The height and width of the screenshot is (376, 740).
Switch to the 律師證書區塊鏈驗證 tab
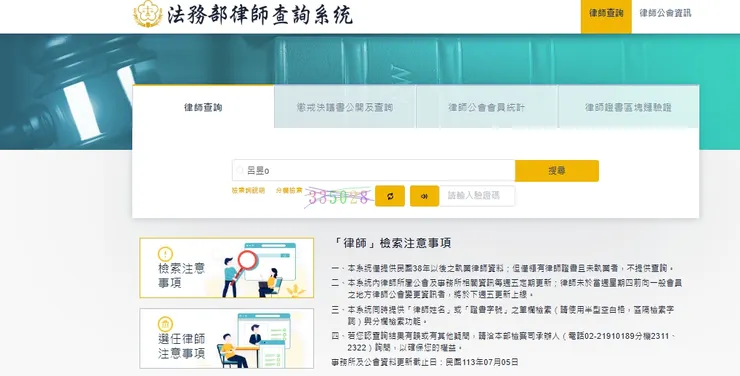coord(628,108)
